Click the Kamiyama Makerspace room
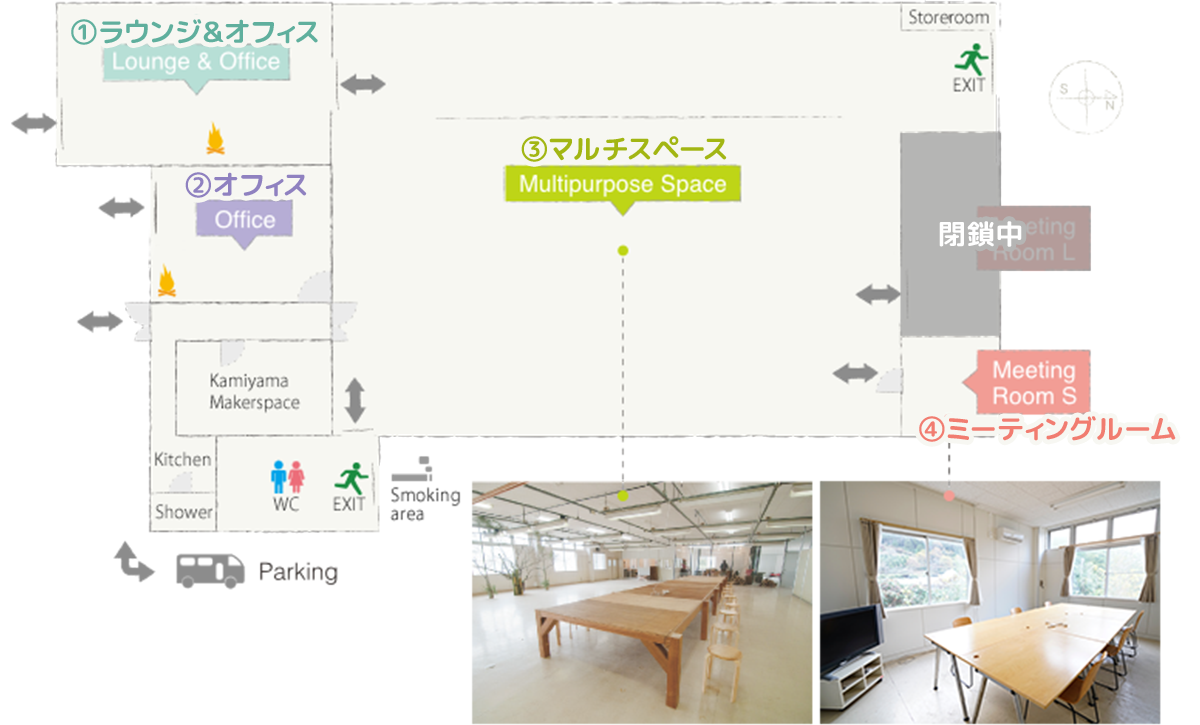This screenshot has width=1200, height=725. pos(254,391)
